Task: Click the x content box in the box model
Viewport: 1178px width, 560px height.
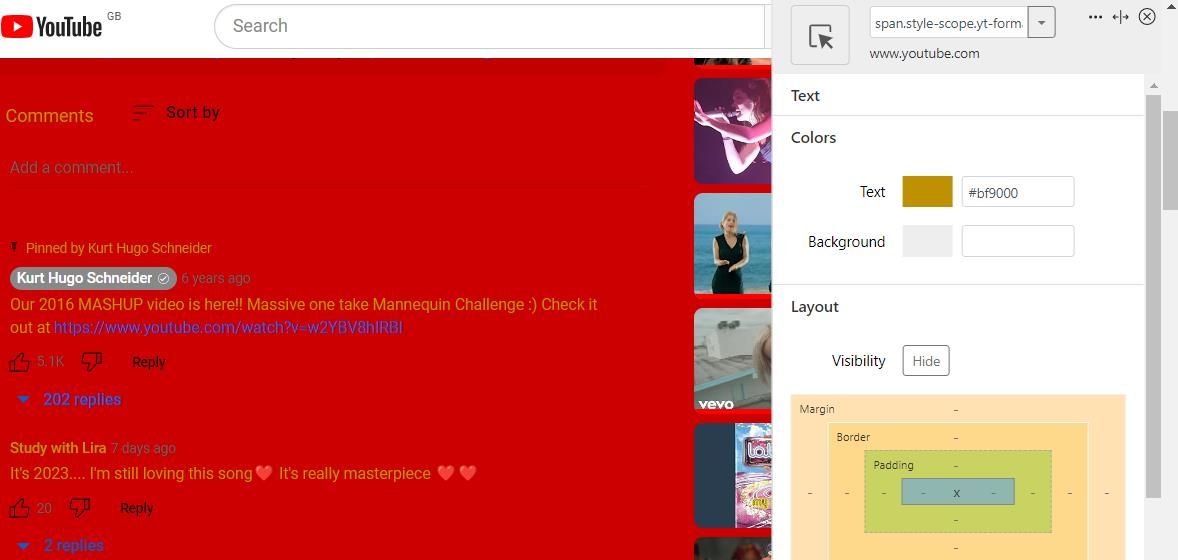Action: point(957,492)
